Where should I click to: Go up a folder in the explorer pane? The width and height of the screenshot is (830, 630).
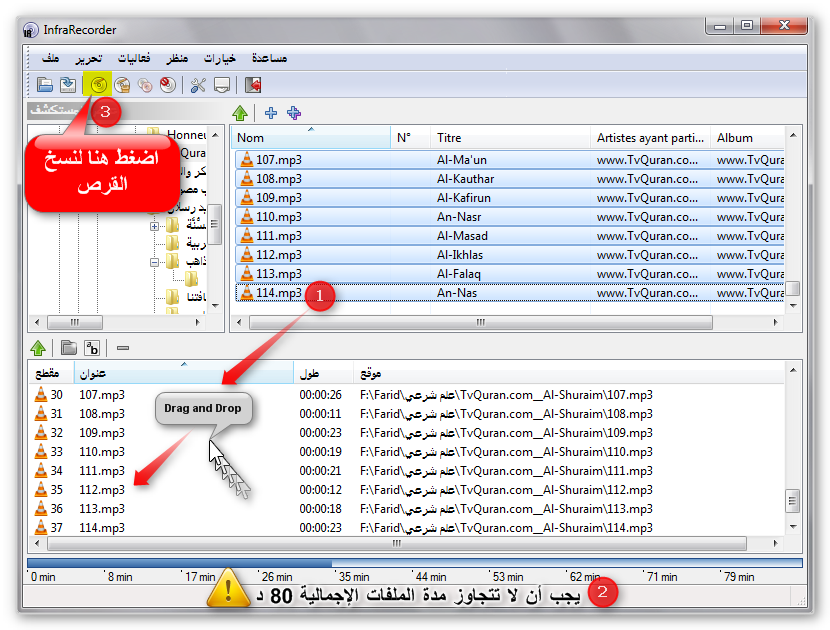240,113
